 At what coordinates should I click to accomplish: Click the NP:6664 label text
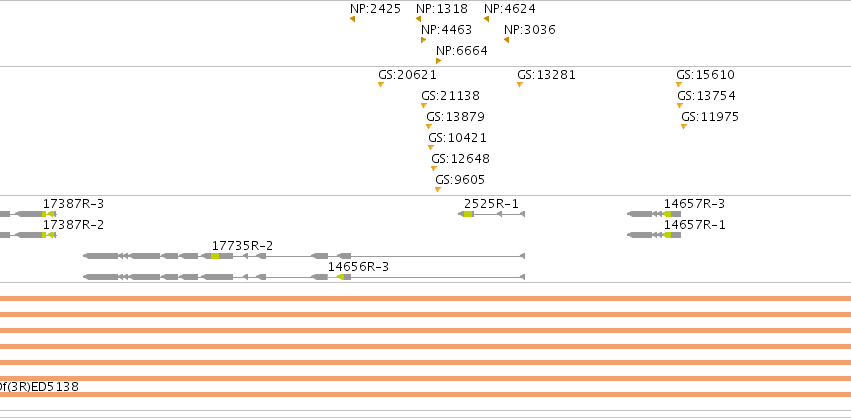pos(462,51)
